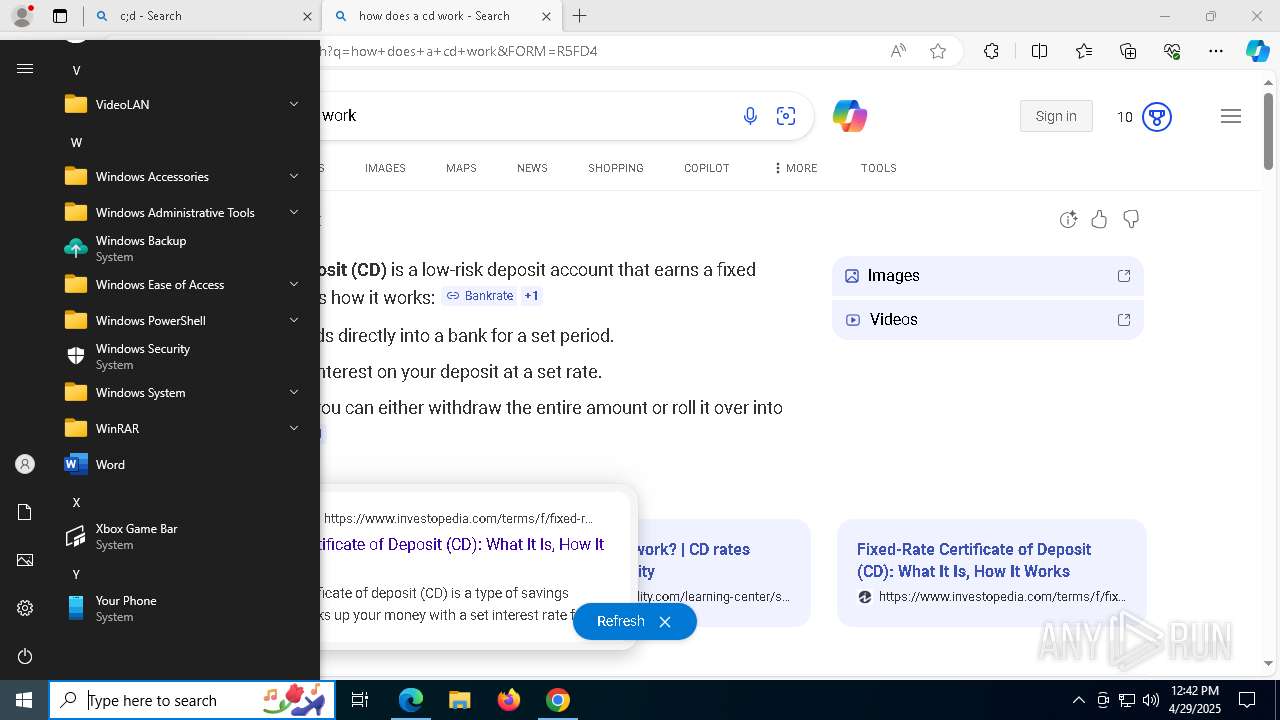The image size is (1280, 720).
Task: Open the Images related panel
Action: 988,275
